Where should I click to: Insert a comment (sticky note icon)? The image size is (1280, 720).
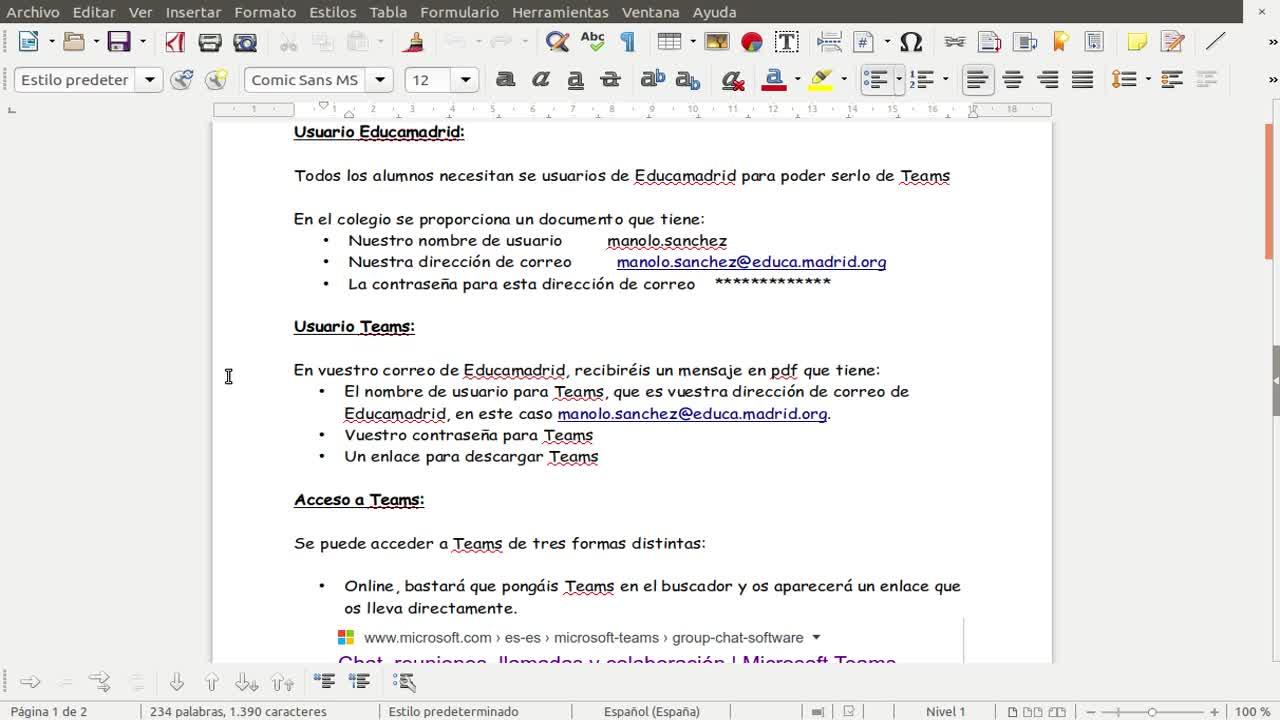1137,42
